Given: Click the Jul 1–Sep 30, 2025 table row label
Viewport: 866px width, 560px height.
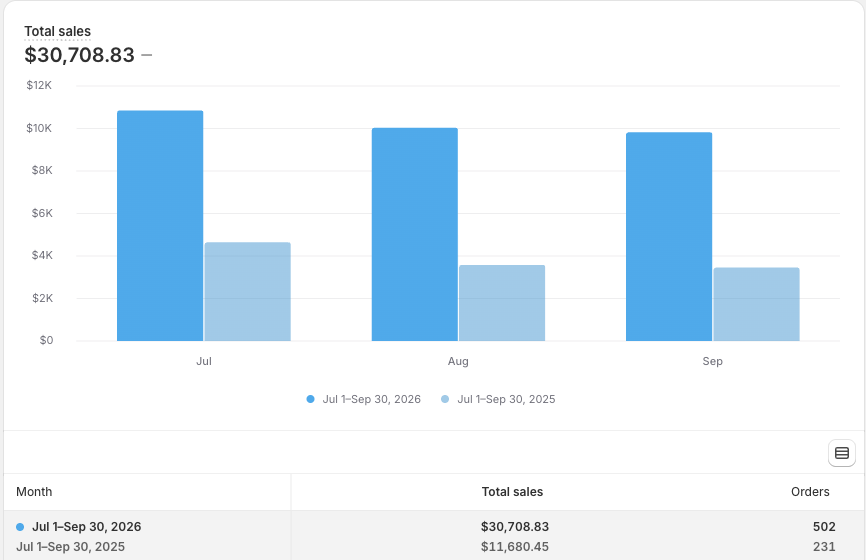Looking at the screenshot, I should pos(71,547).
